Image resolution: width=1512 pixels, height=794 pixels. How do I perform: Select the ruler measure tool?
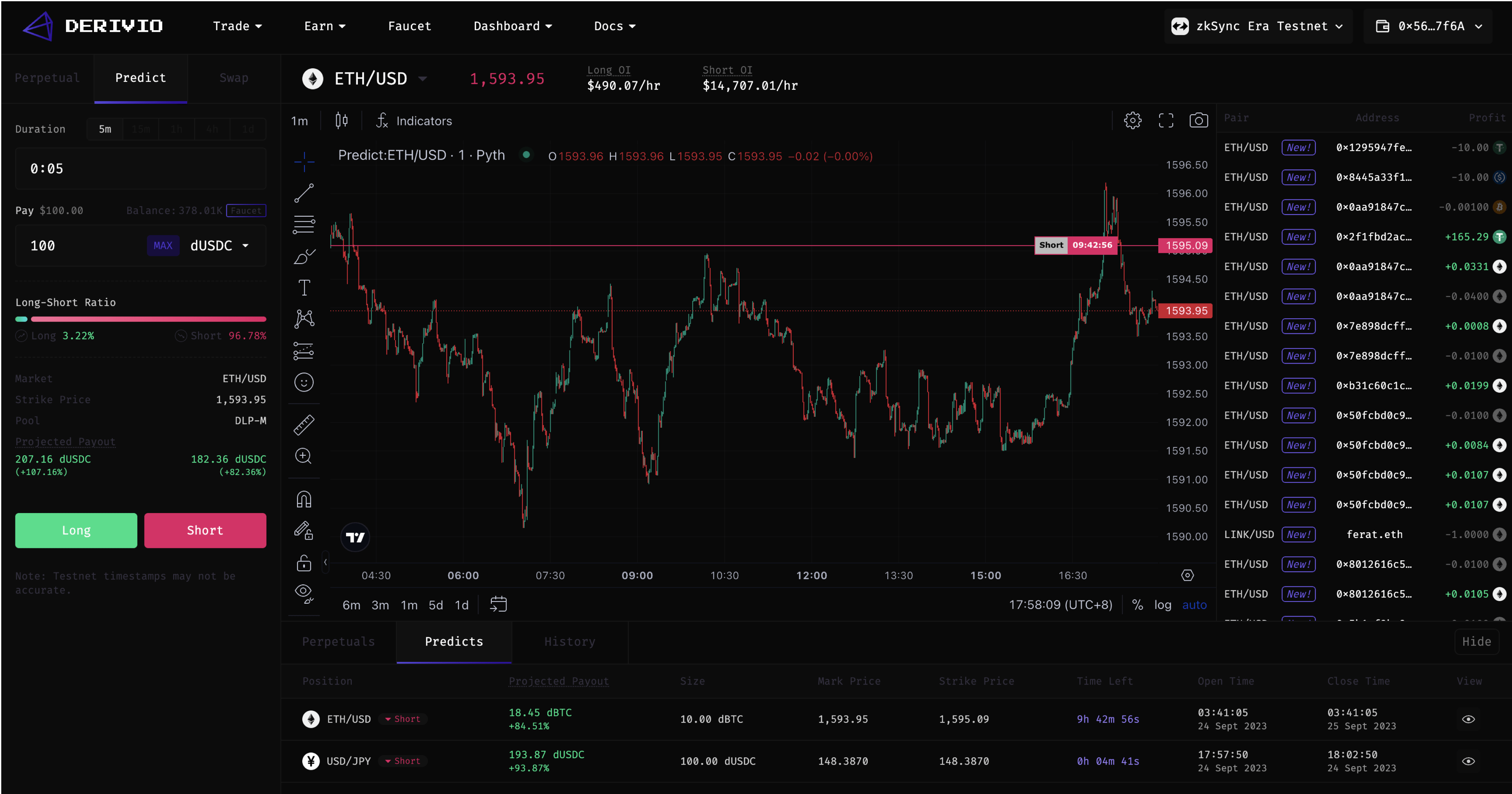click(304, 425)
